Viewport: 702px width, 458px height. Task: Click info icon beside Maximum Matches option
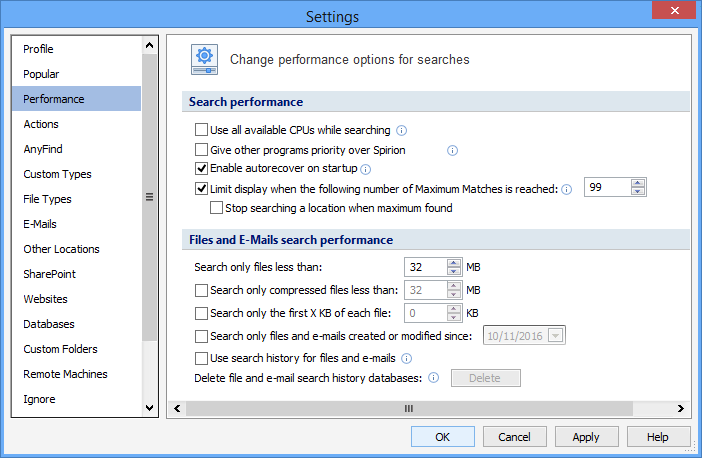tap(567, 188)
